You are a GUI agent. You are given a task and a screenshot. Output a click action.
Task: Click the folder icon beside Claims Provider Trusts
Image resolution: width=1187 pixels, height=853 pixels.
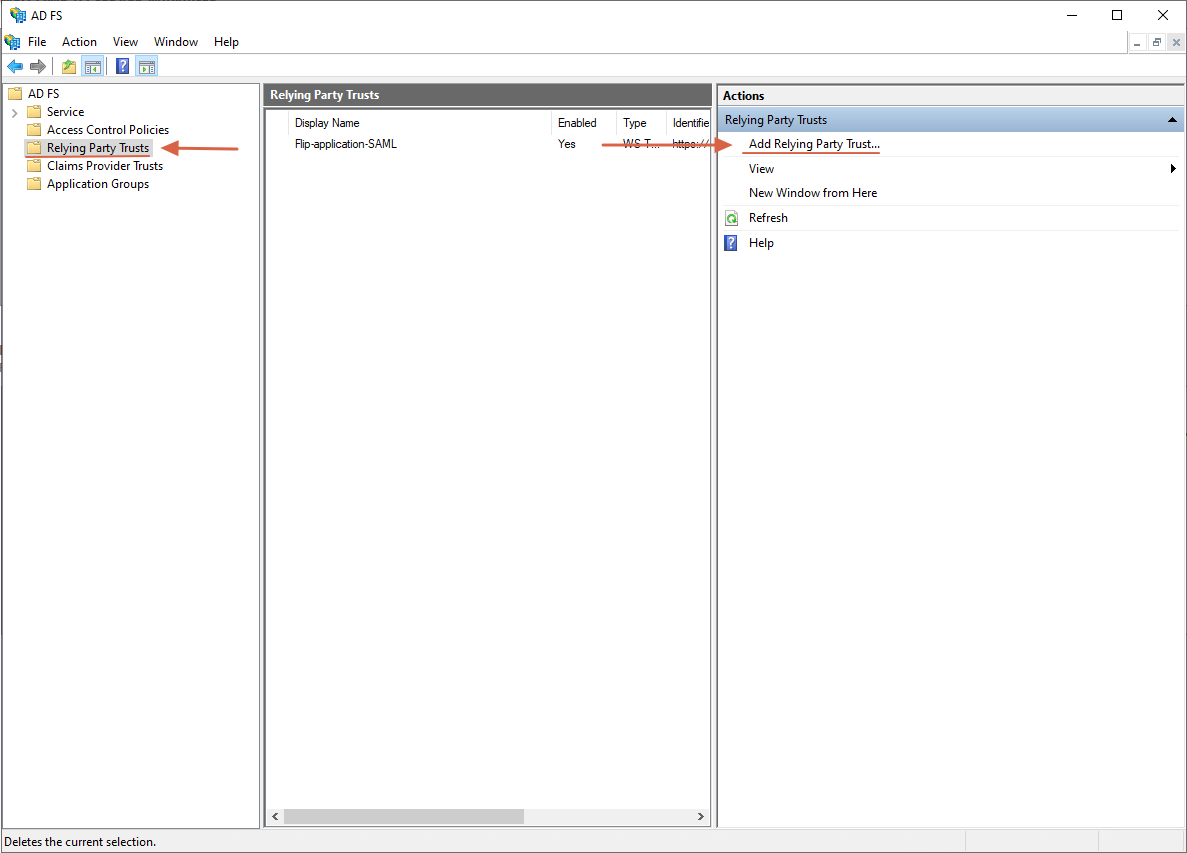coord(34,166)
